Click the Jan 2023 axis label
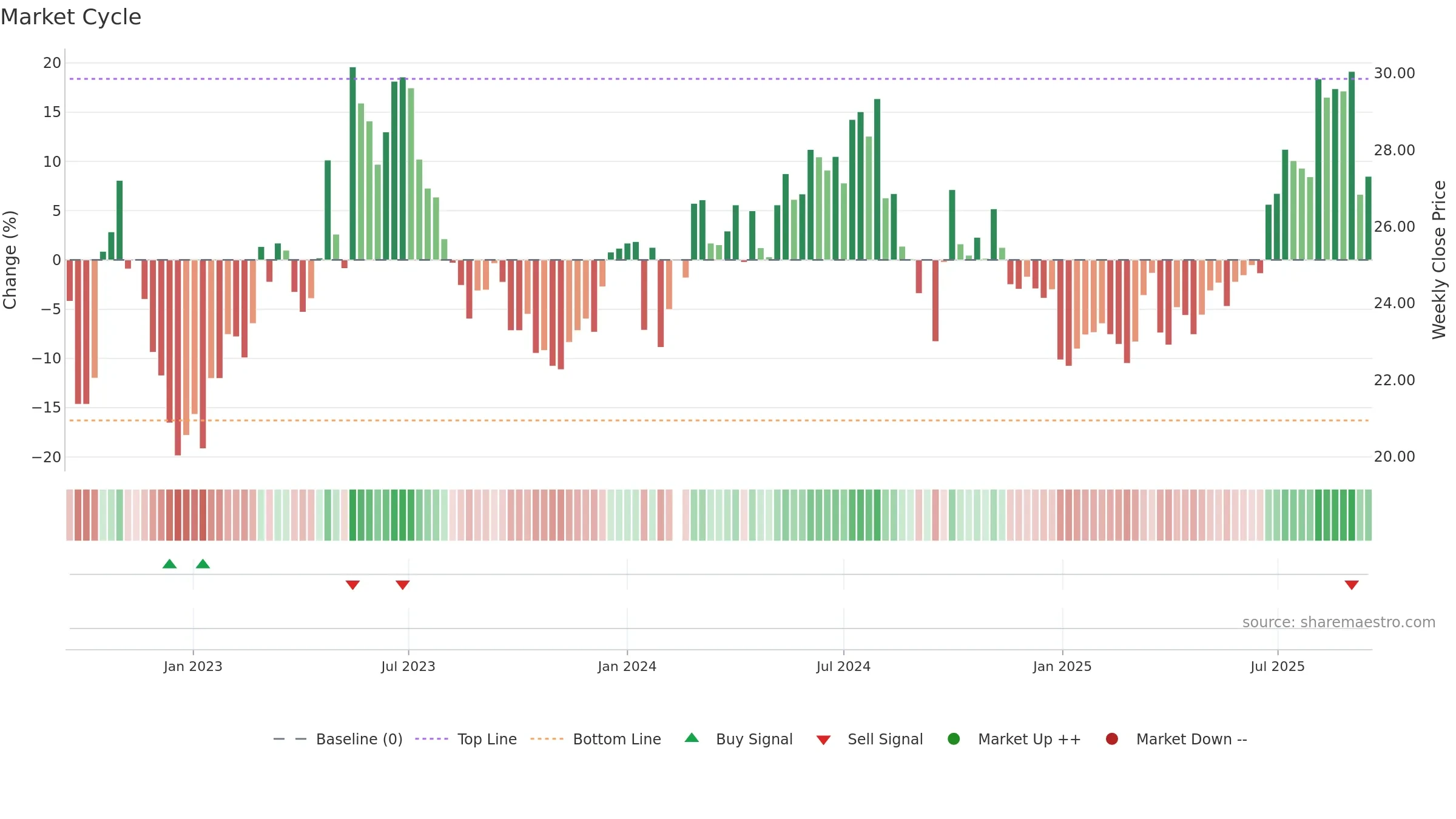 193,666
